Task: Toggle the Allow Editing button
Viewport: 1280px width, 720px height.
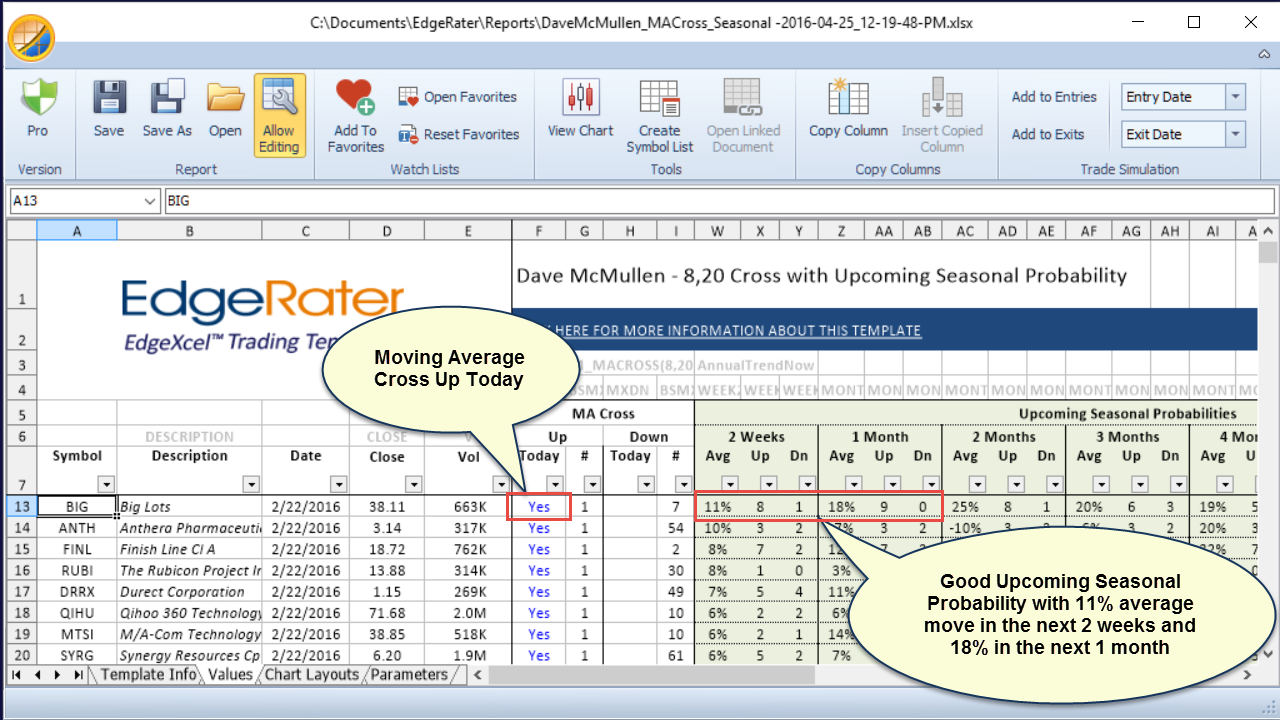Action: pos(279,116)
